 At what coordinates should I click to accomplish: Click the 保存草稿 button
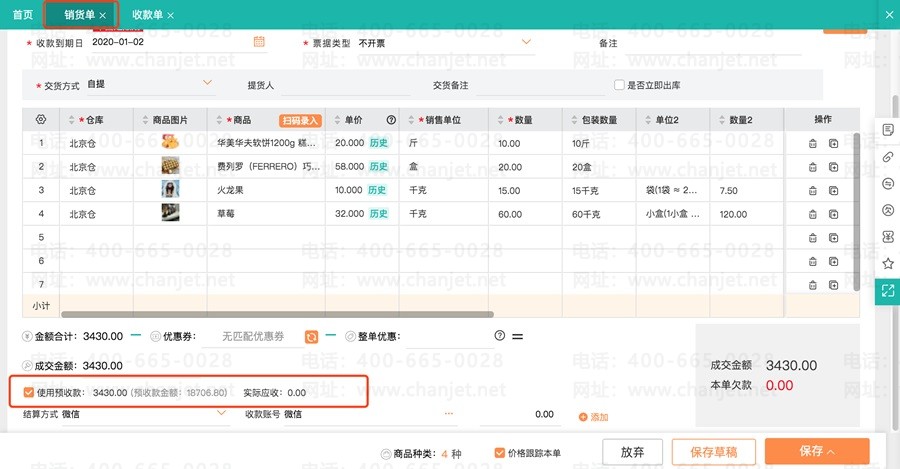tap(713, 452)
